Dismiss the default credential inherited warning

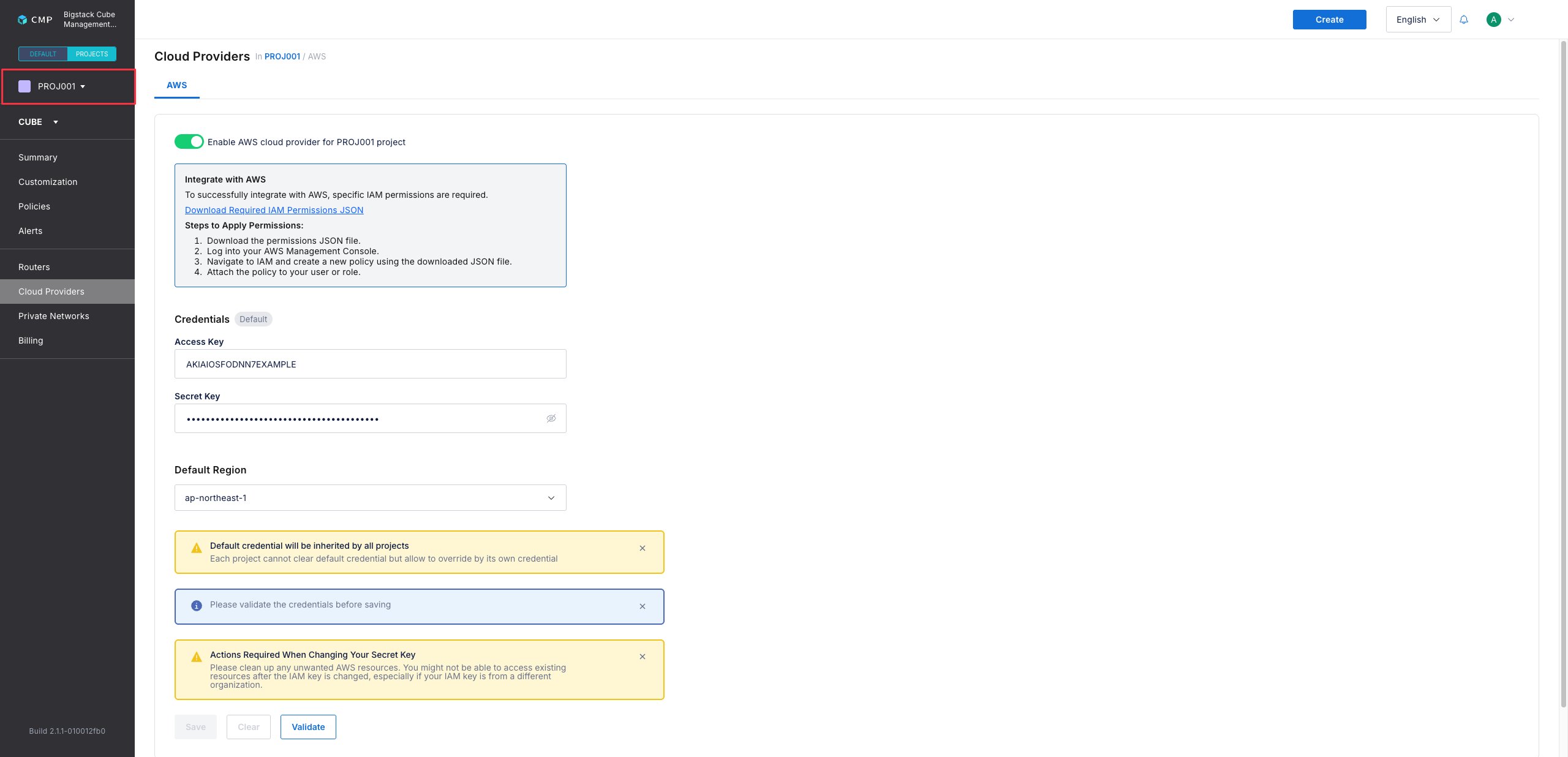tap(643, 548)
